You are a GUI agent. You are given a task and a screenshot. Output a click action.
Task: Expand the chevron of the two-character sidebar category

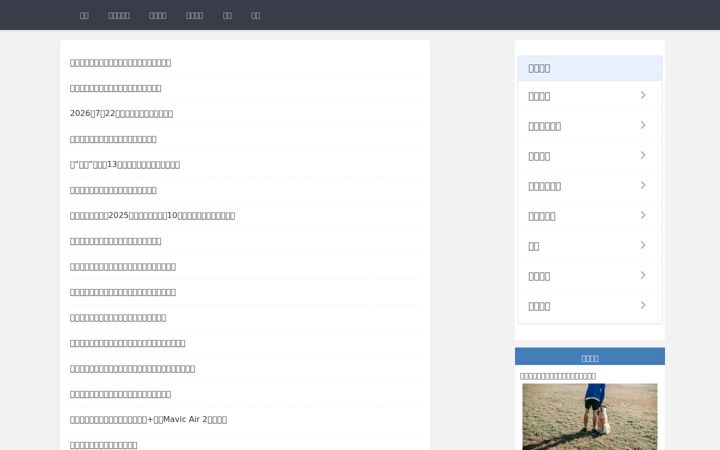(x=643, y=245)
